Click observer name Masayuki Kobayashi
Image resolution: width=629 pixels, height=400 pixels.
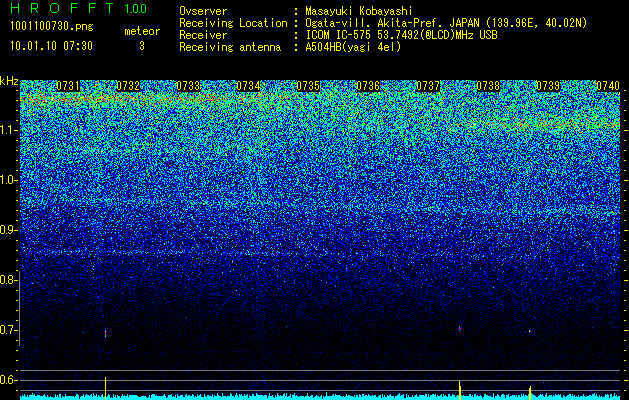pyautogui.click(x=359, y=11)
